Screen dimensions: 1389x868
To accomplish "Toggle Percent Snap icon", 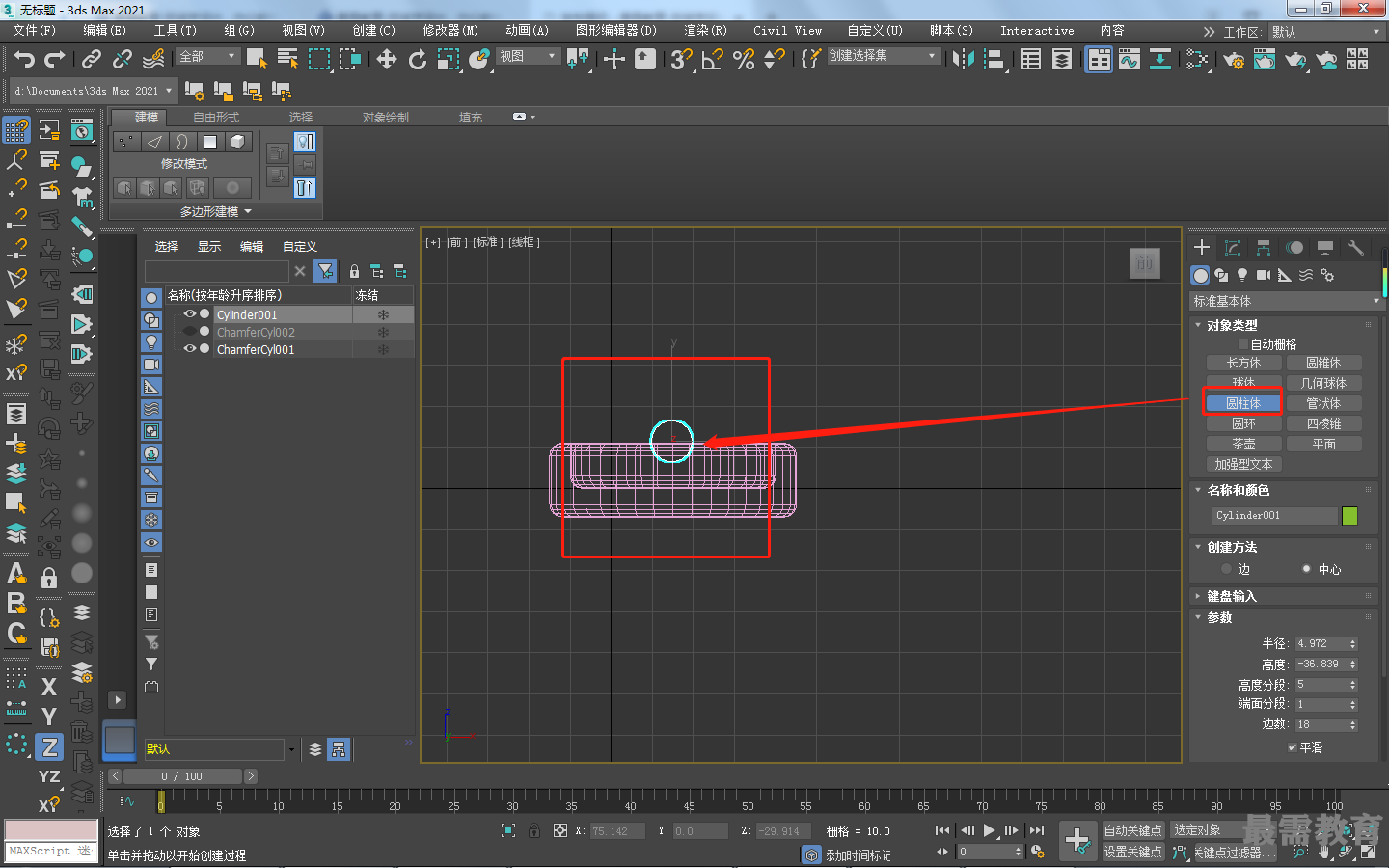I will [743, 60].
